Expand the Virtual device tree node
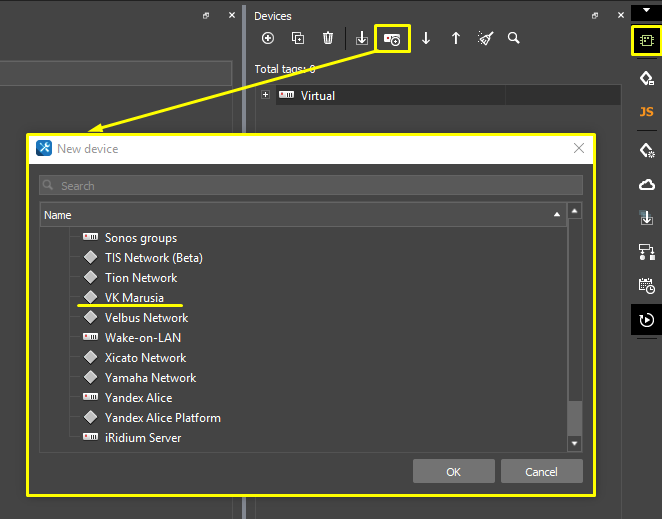 pyautogui.click(x=266, y=95)
